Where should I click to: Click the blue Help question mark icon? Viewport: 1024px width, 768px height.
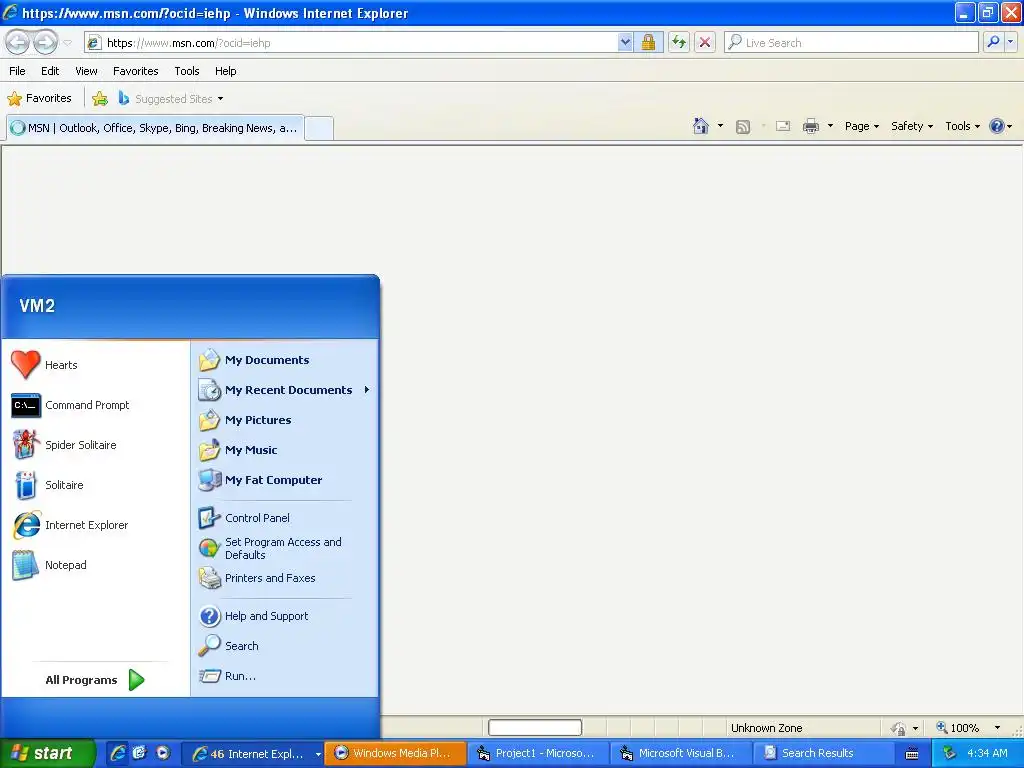point(997,126)
